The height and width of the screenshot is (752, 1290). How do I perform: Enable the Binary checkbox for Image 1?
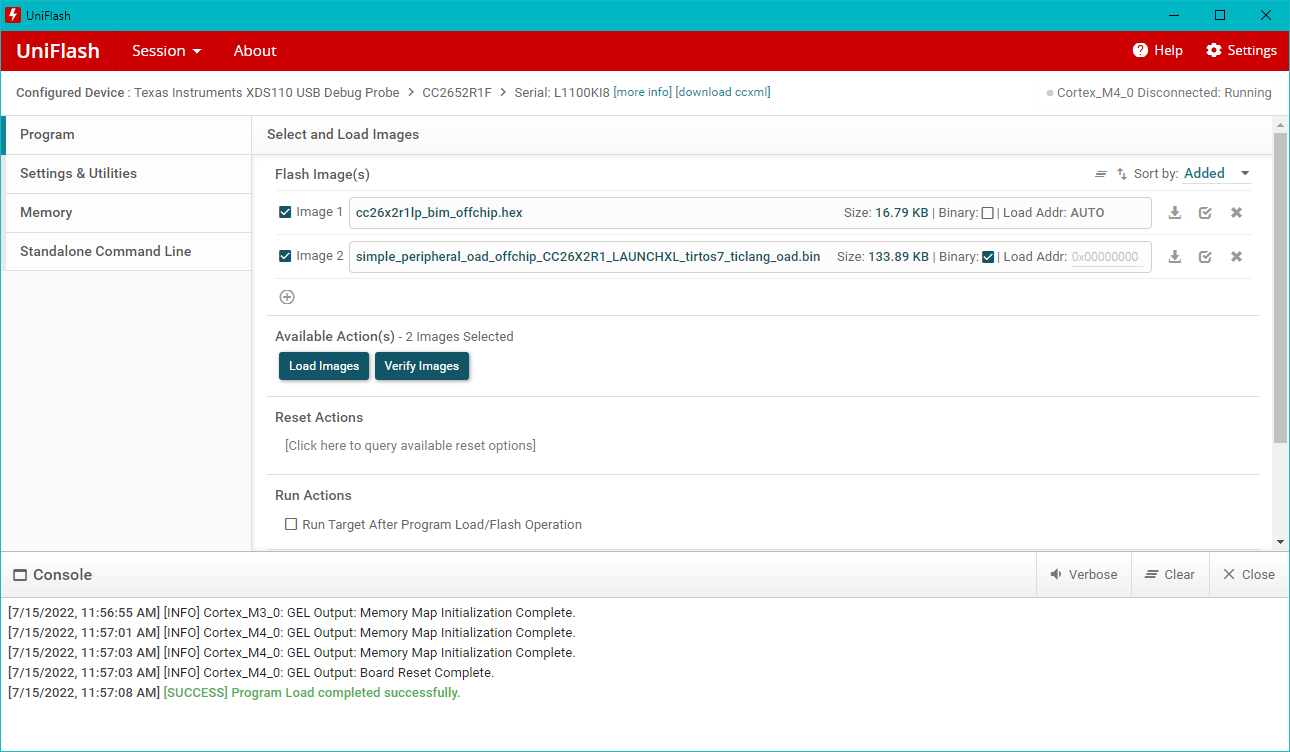point(988,213)
